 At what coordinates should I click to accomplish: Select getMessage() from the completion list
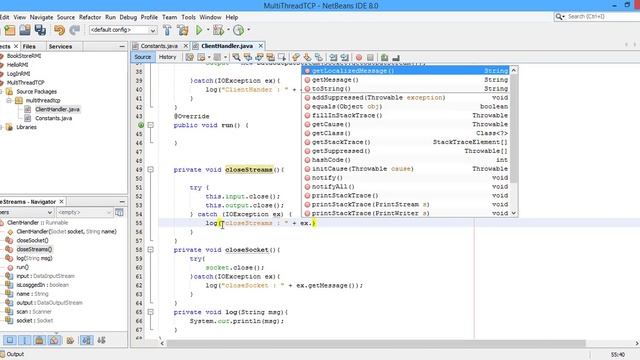click(406, 80)
